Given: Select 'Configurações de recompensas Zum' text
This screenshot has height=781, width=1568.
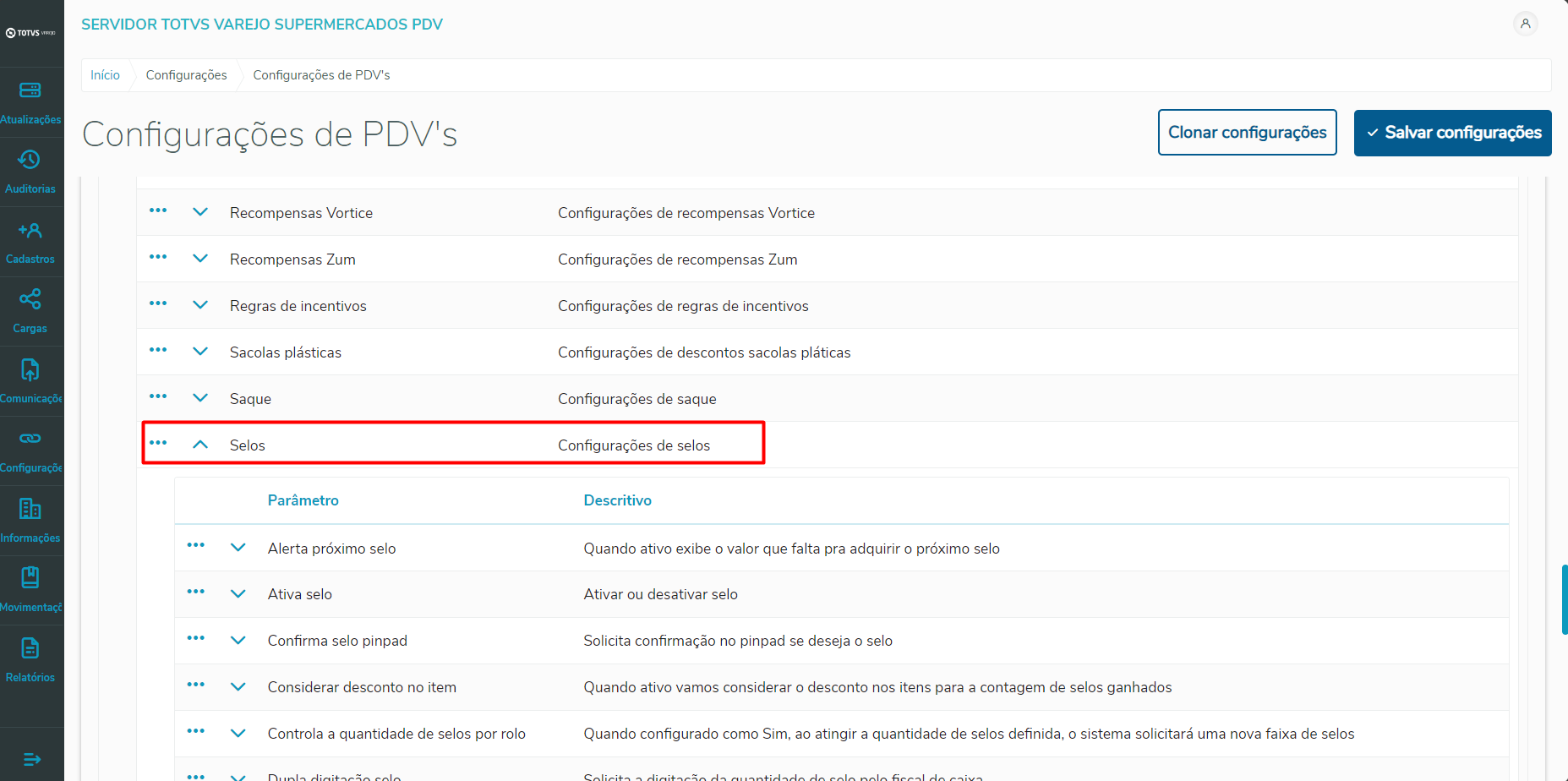Looking at the screenshot, I should coord(678,259).
